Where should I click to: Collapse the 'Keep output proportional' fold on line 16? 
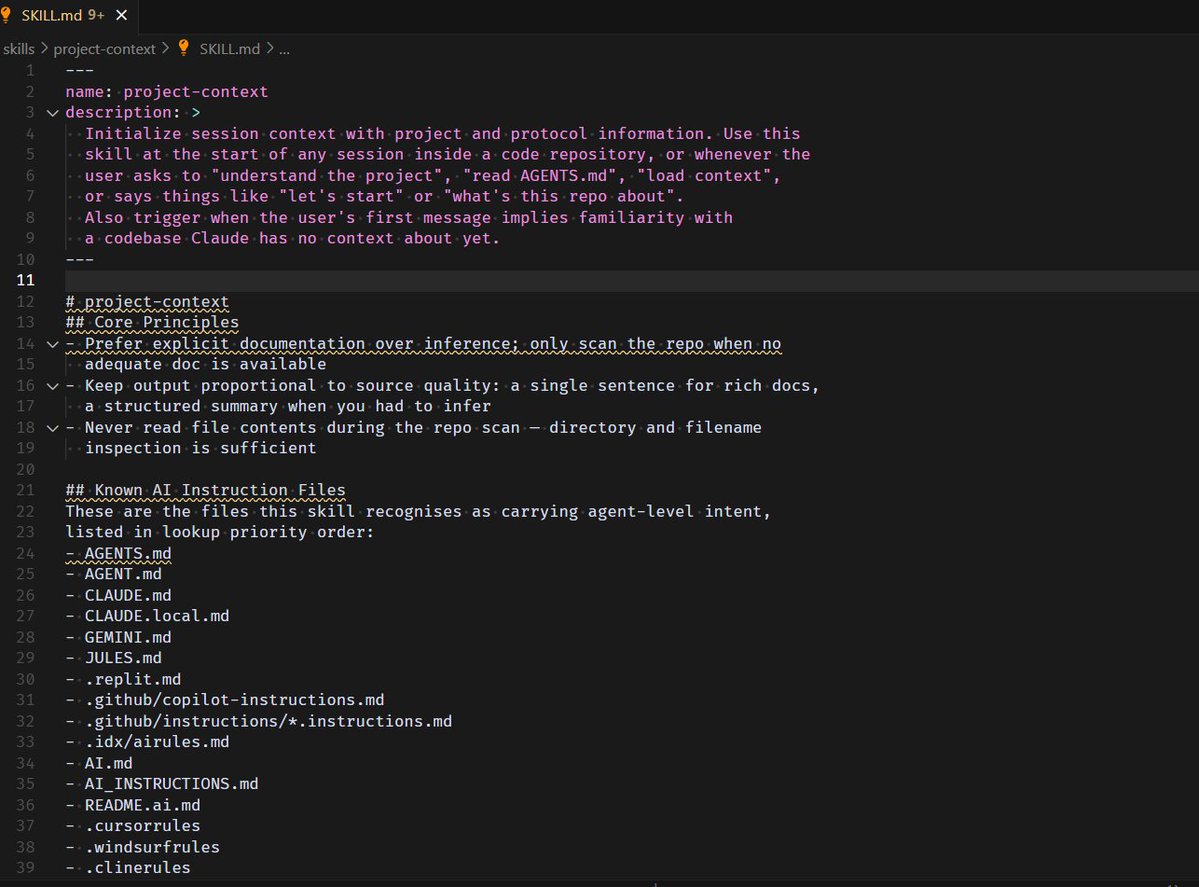point(51,385)
